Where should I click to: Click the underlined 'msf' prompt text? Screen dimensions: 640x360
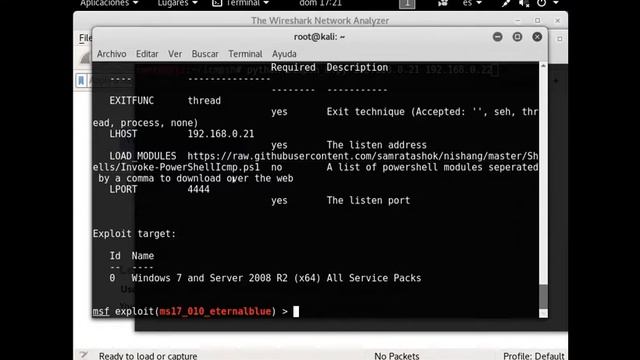coord(101,311)
